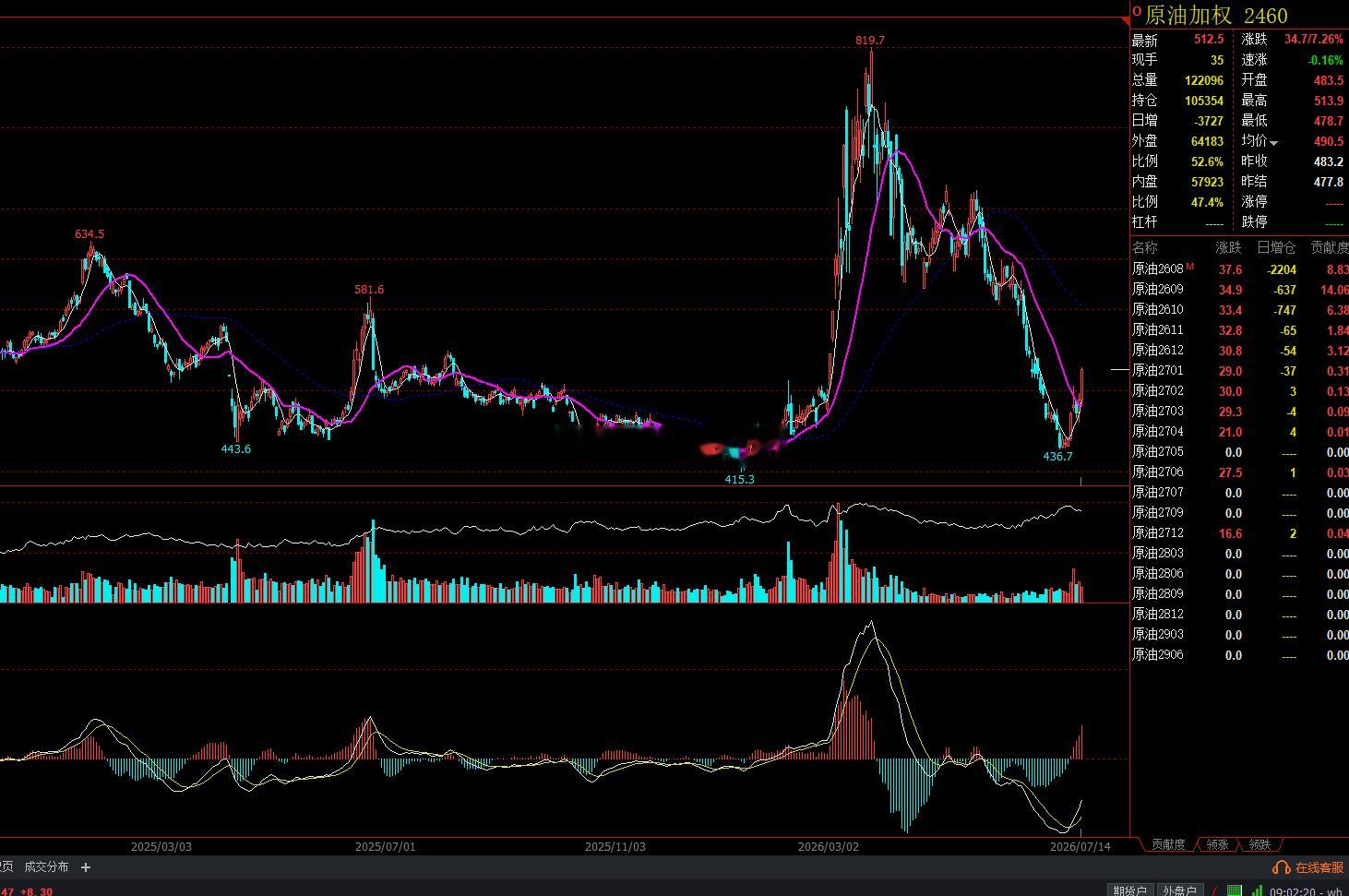The height and width of the screenshot is (896, 1349).
Task: Click the 436.7 low price label
Action: (1057, 456)
